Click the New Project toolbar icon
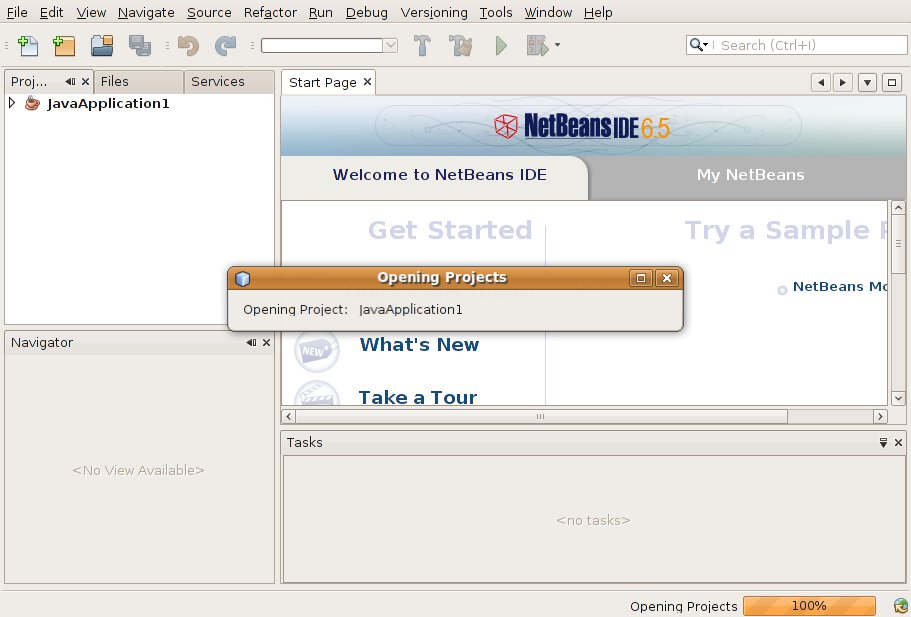The image size is (911, 617). [64, 45]
